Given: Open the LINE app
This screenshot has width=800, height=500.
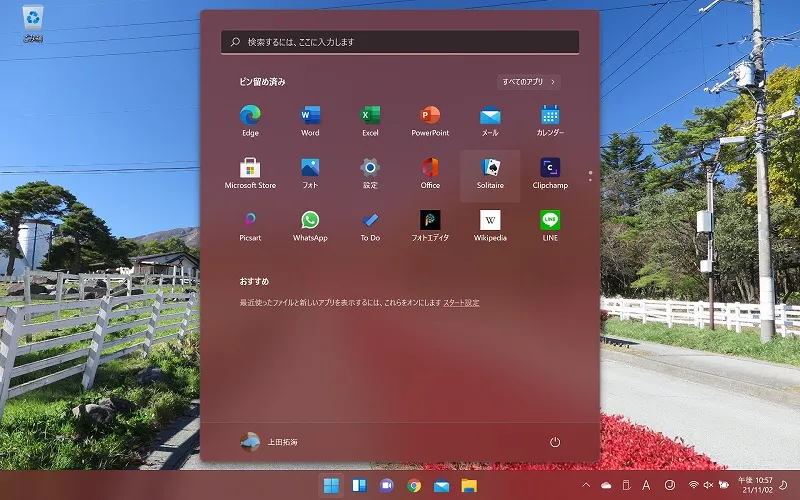Looking at the screenshot, I should point(550,226).
